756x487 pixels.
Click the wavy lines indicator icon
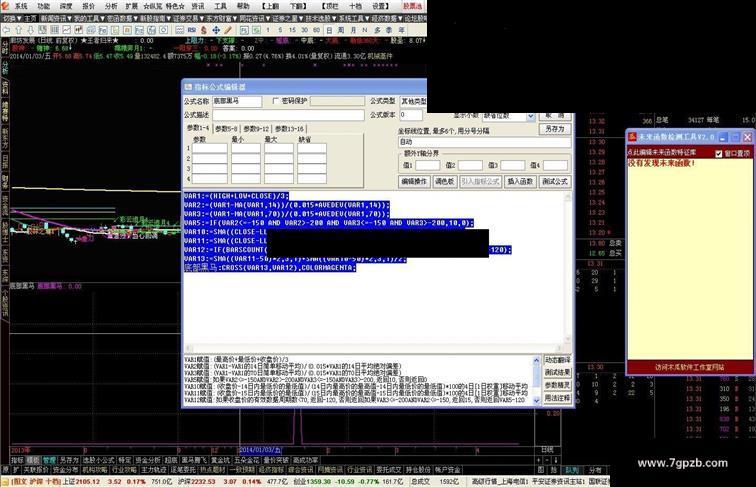pos(179,30)
